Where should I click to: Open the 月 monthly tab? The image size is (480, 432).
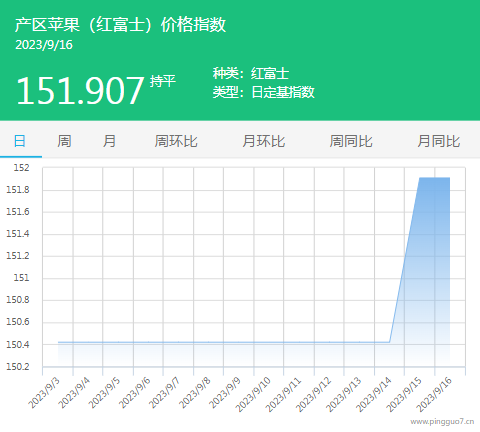[109, 141]
